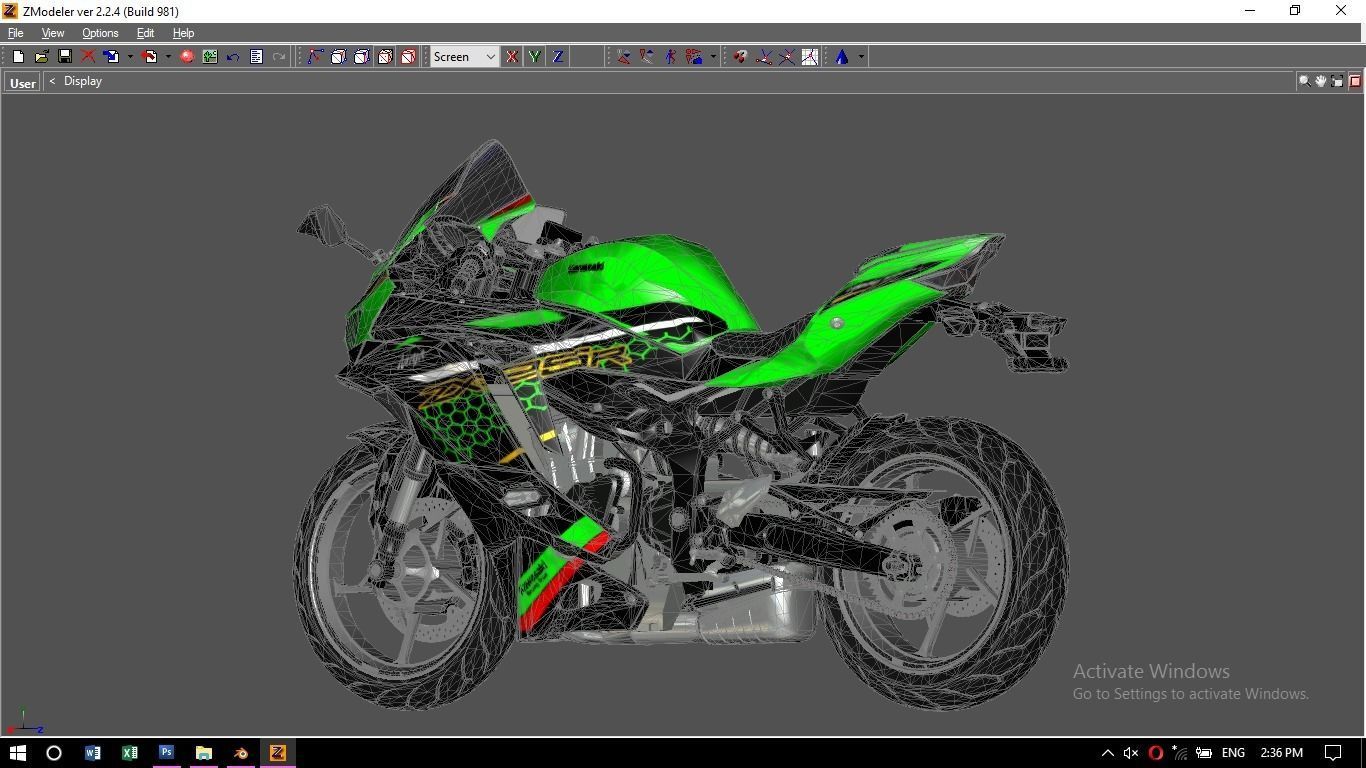Image resolution: width=1366 pixels, height=768 pixels.
Task: Click the red sphere Materials editor icon
Action: pos(187,57)
